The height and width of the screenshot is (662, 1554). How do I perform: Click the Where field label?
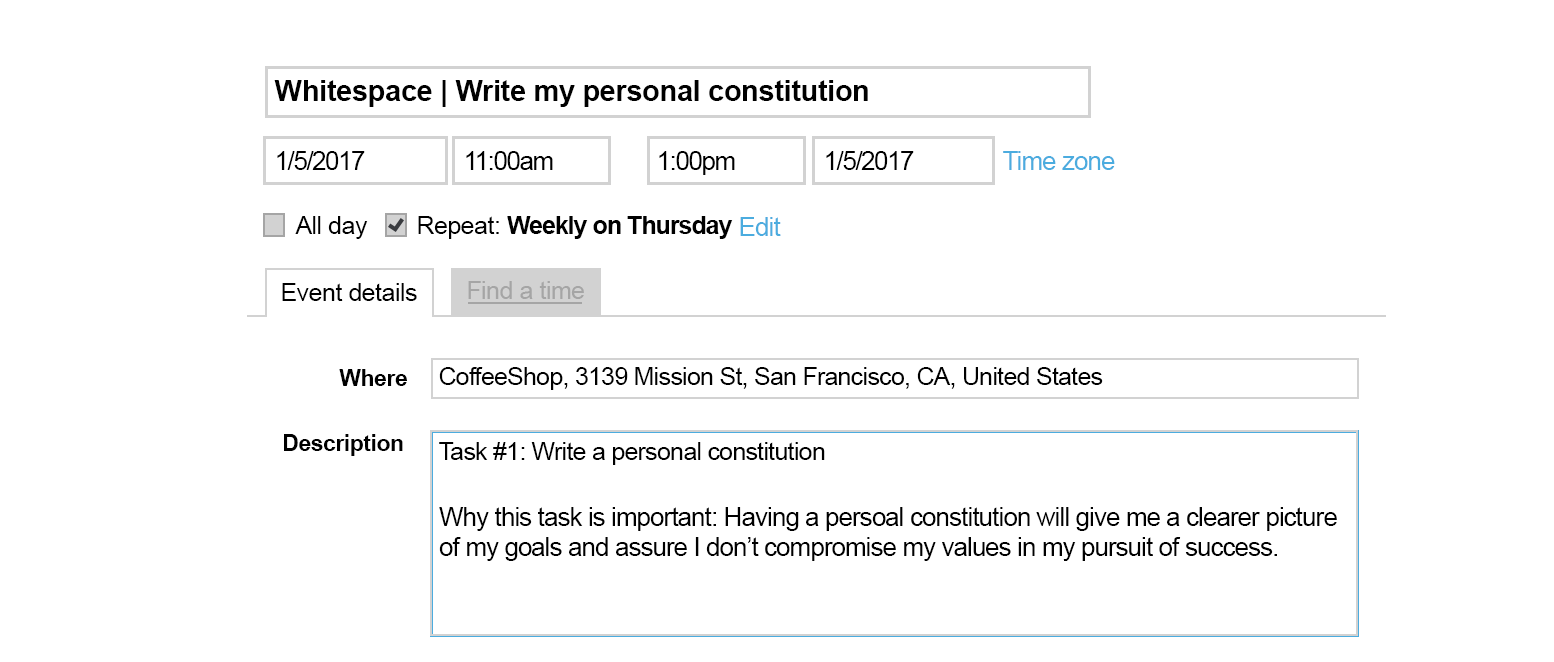[x=373, y=379]
